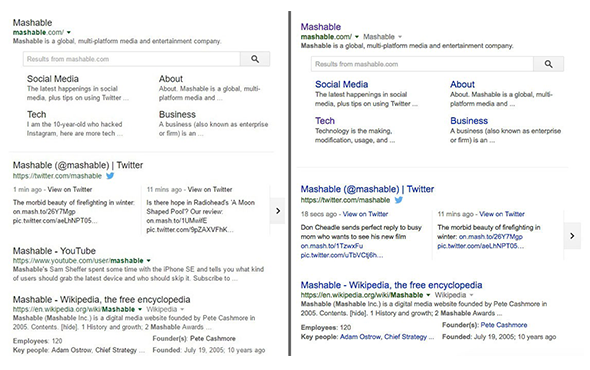Advance left Twitter carousel with the chevron arrow
590x370 pixels.
coord(278,211)
